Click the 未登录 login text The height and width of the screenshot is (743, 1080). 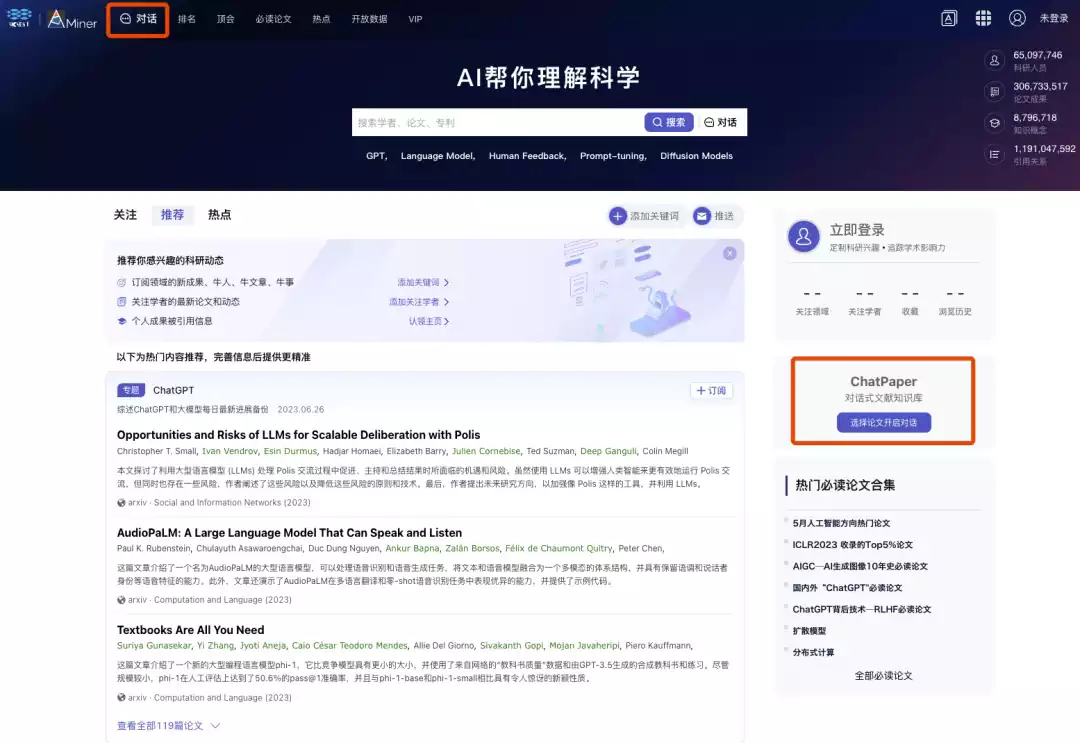[1054, 19]
